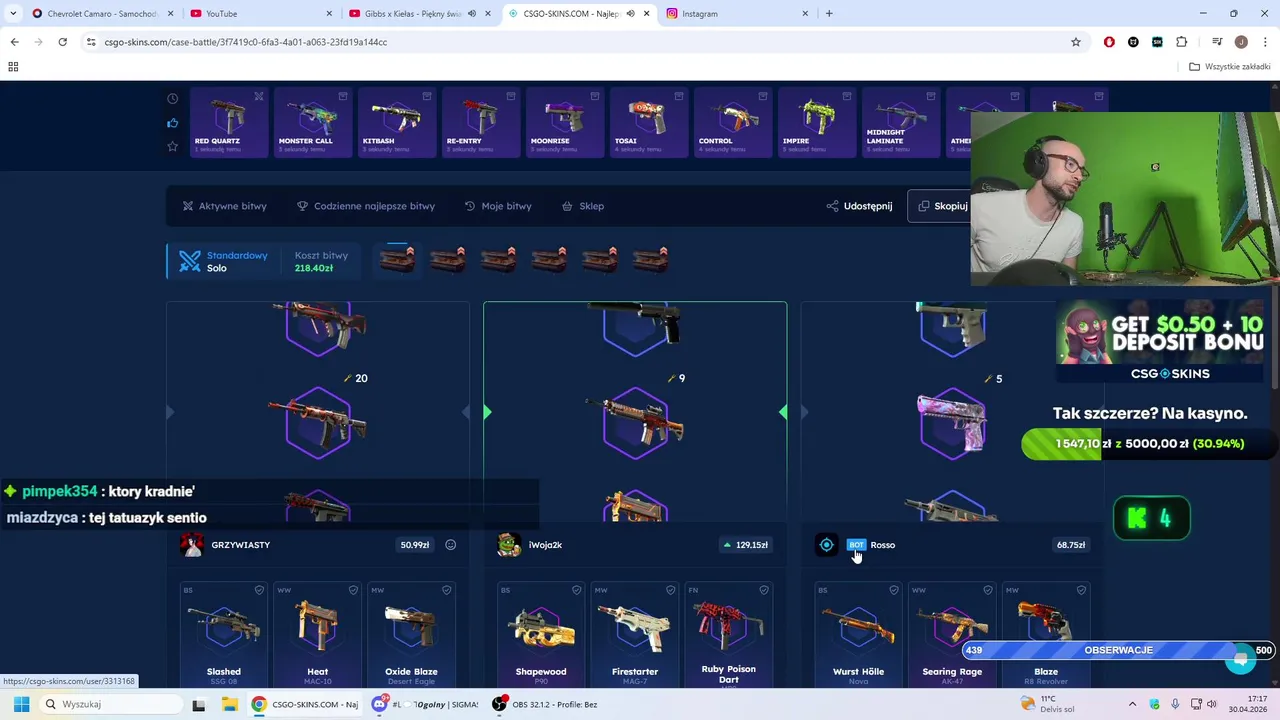Switch to the Chevrolet Camaro browser tab

pos(100,14)
